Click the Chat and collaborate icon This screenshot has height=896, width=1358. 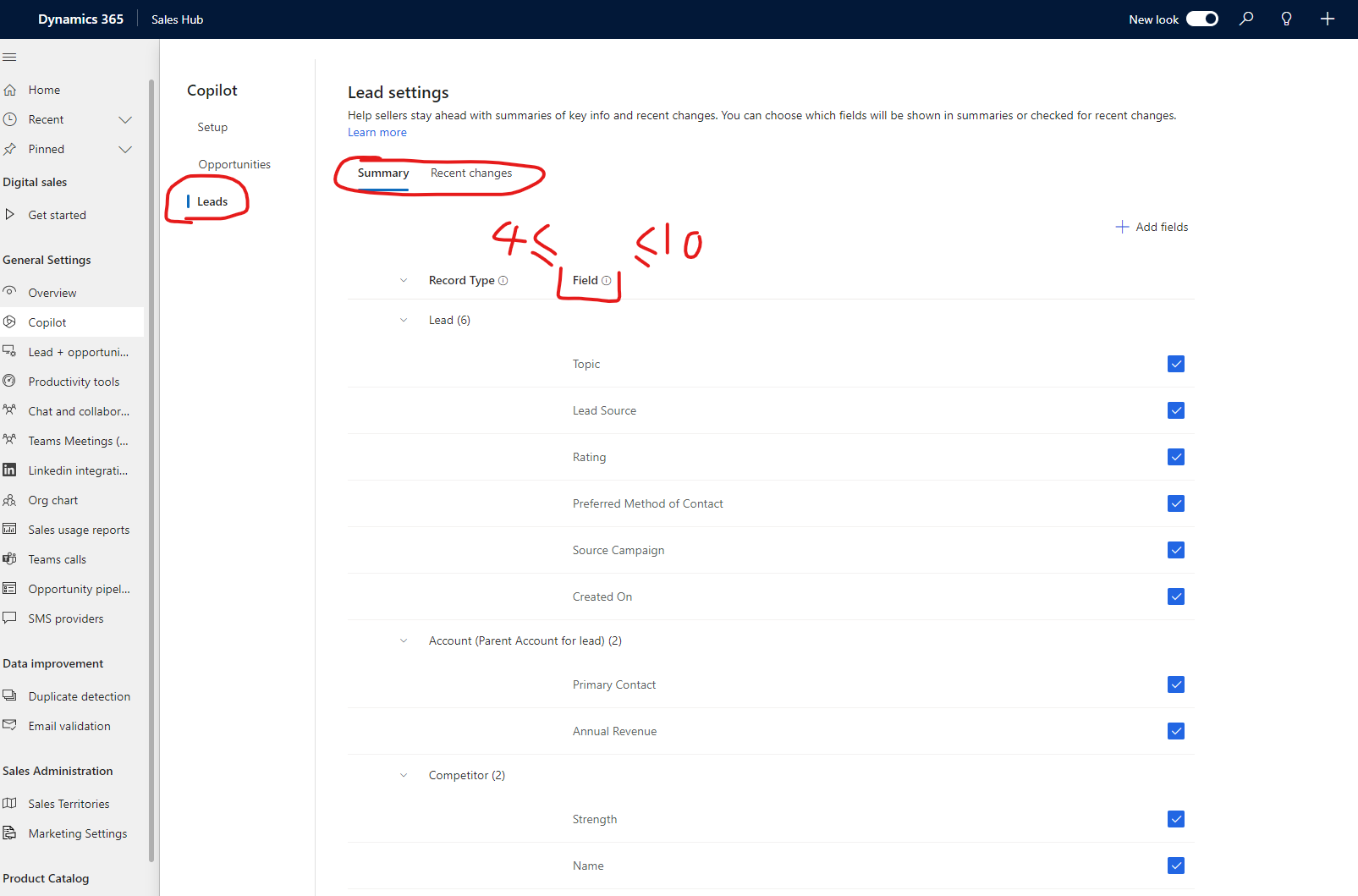click(x=10, y=410)
